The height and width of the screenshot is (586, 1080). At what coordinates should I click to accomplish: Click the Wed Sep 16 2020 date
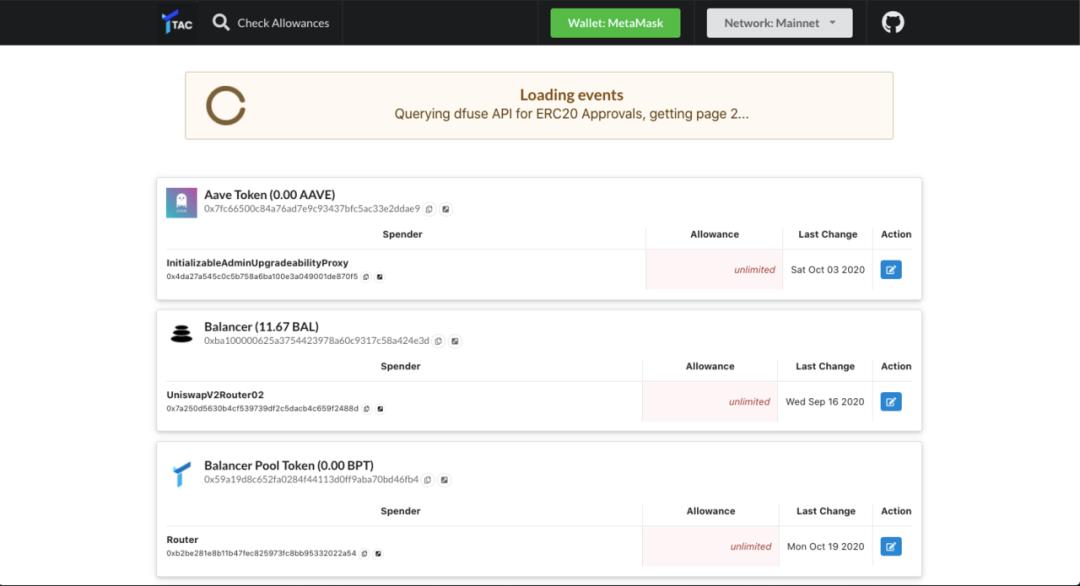point(824,401)
